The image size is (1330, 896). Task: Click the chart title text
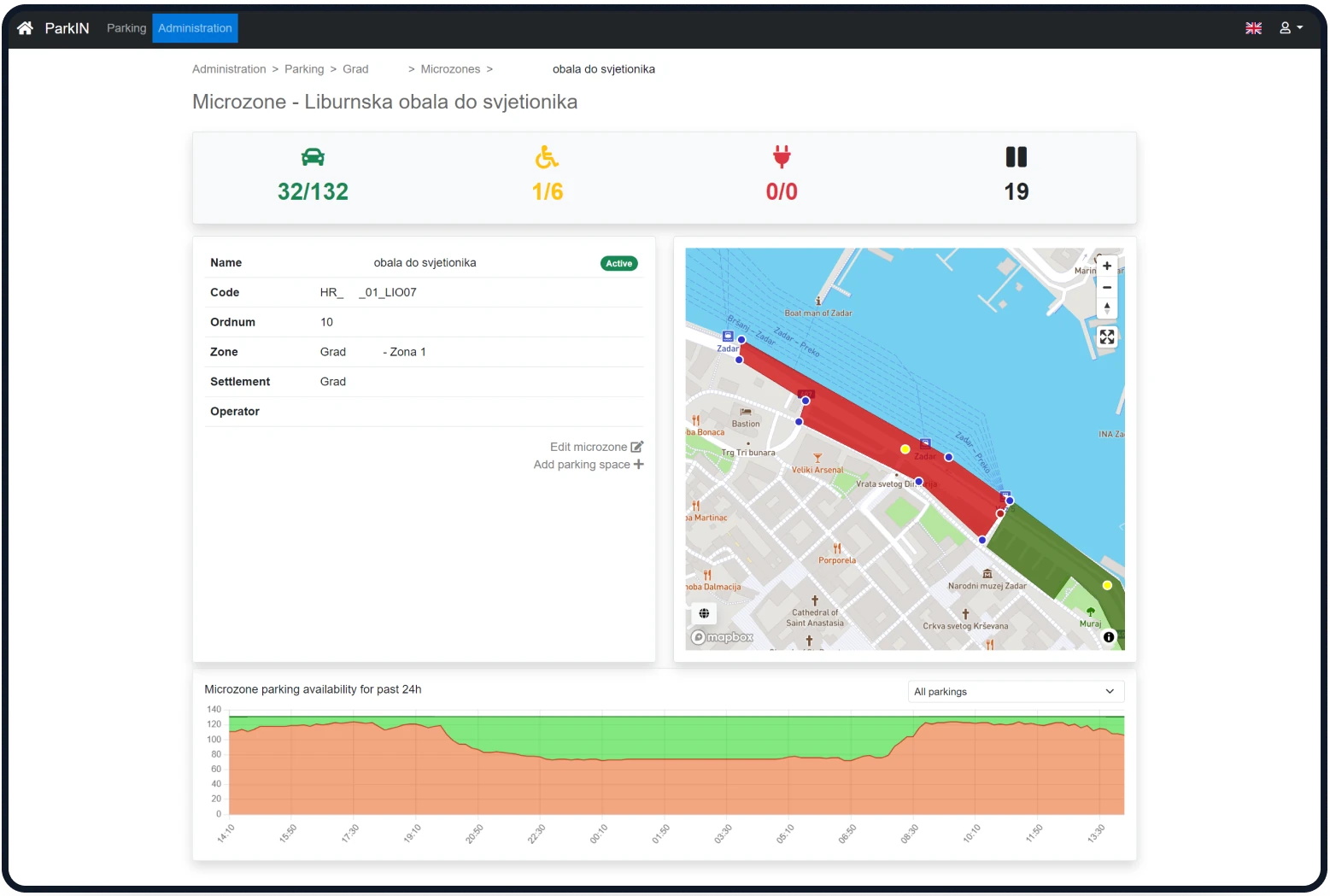(x=313, y=689)
